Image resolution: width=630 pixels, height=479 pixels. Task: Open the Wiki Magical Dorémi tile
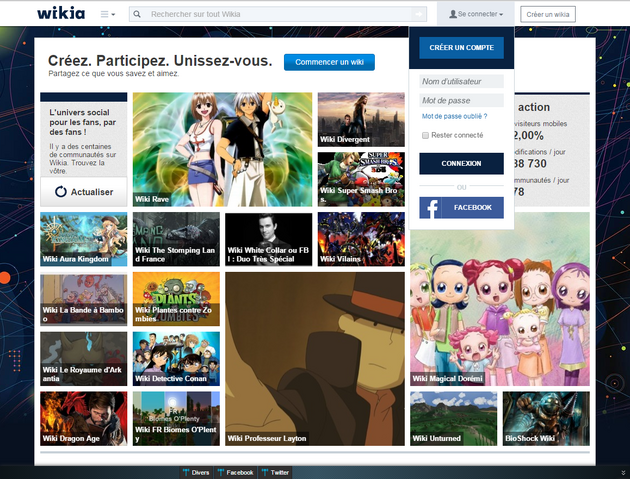500,305
